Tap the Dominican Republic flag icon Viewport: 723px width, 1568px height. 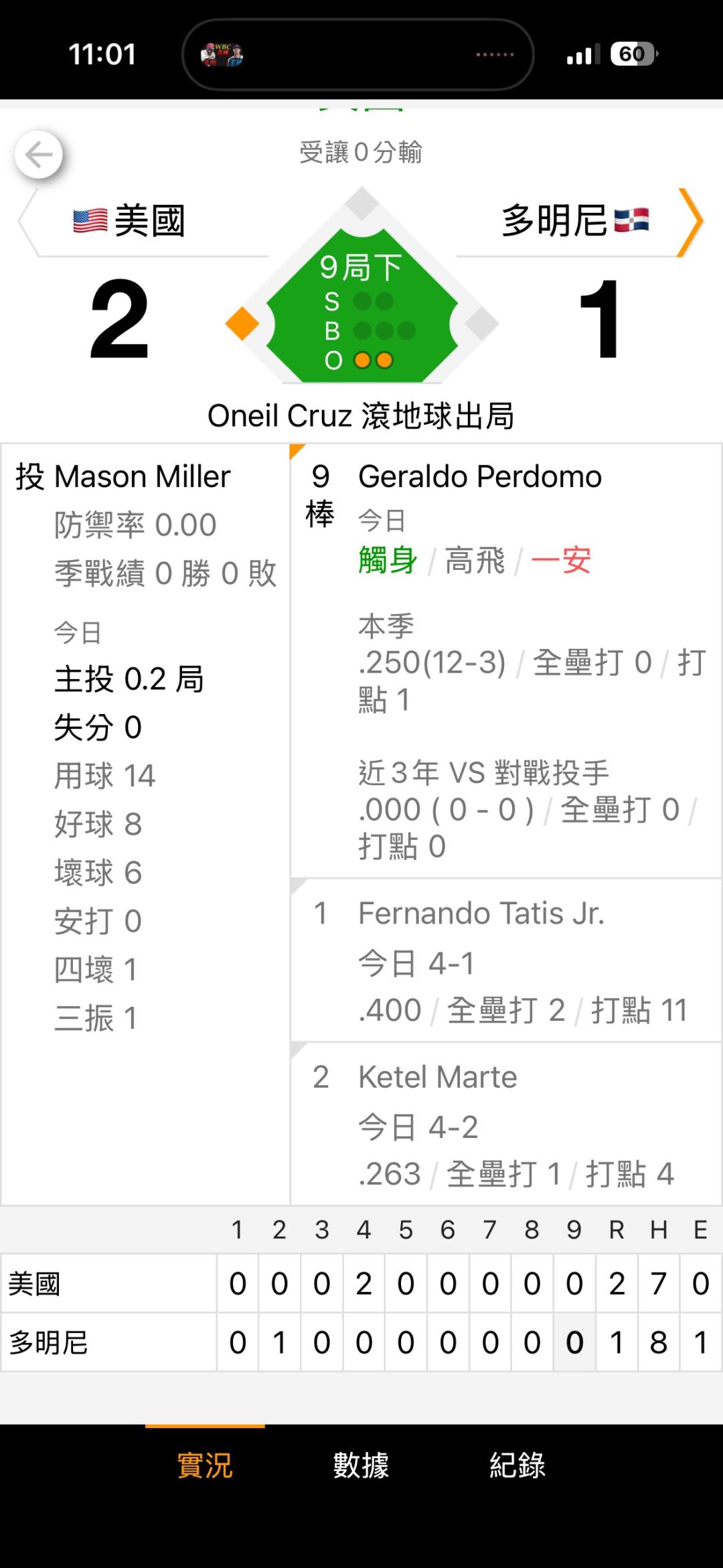631,220
